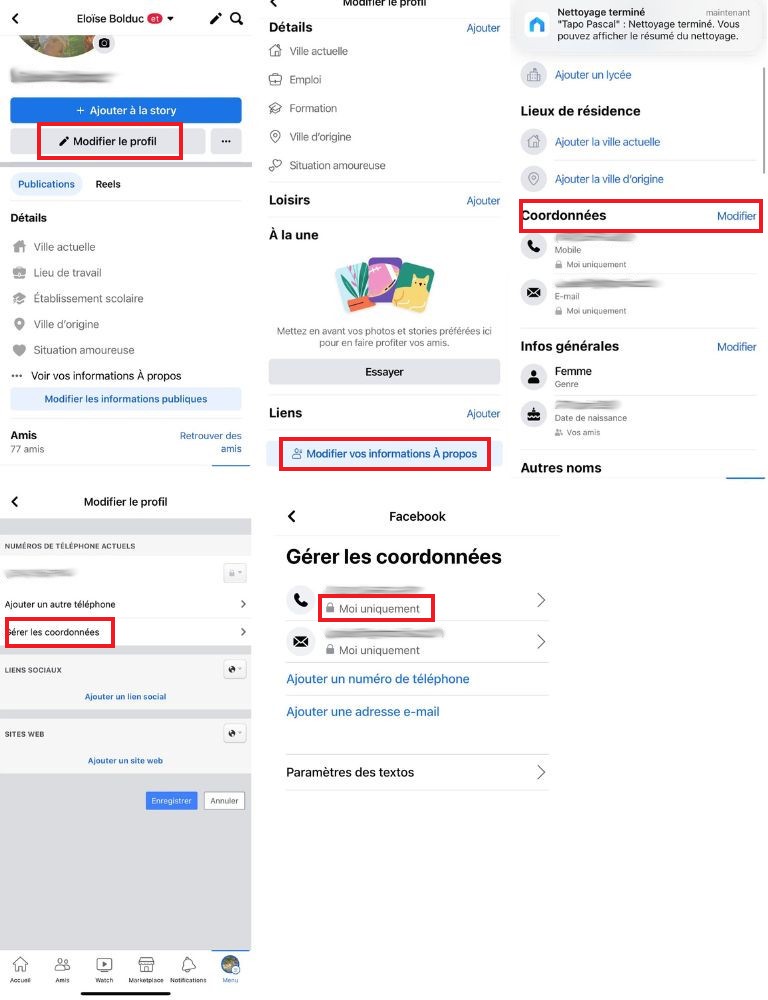
Task: Open privacy selector for Sites web
Action: click(x=234, y=733)
